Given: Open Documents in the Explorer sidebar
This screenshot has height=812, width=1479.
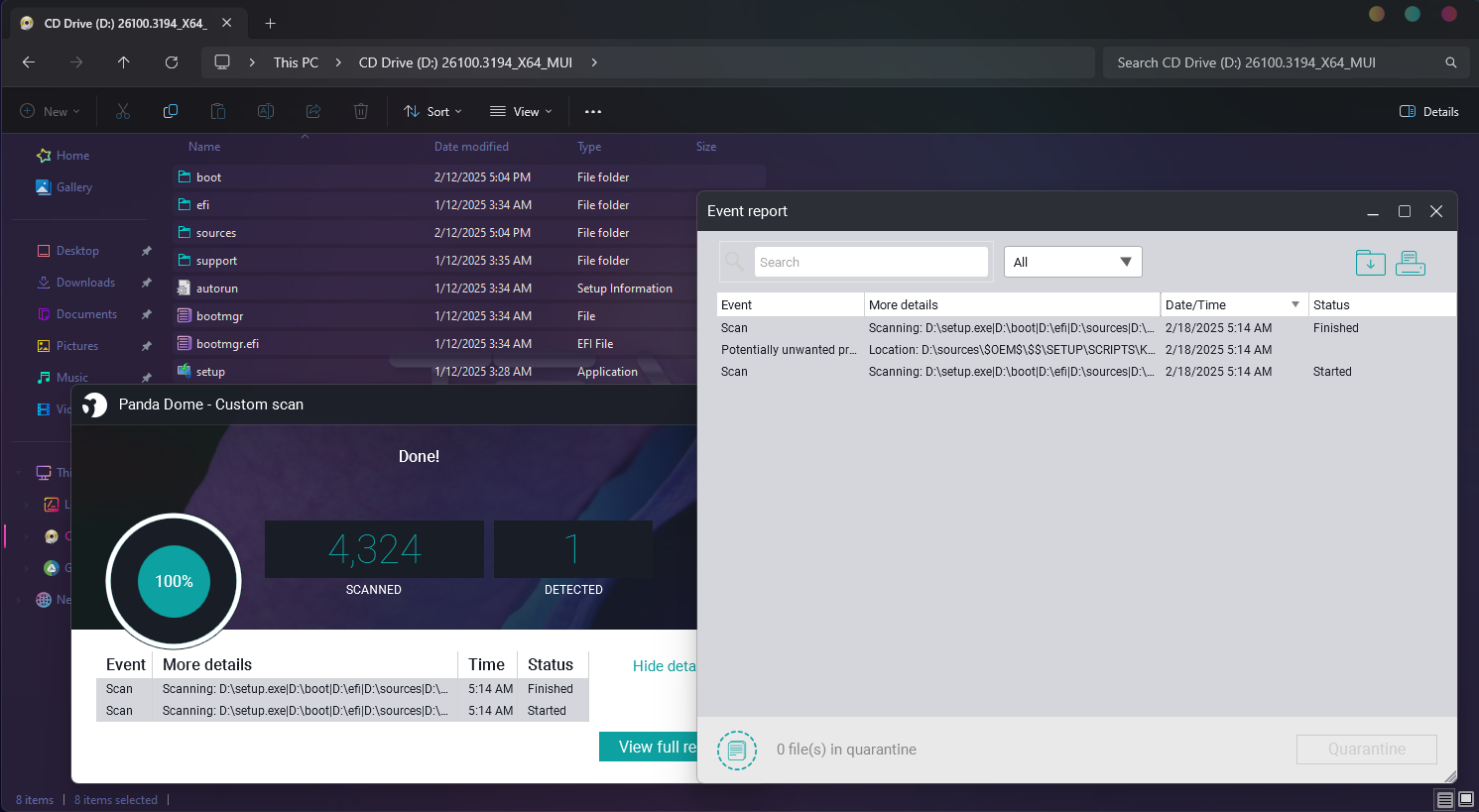Looking at the screenshot, I should tap(86, 314).
